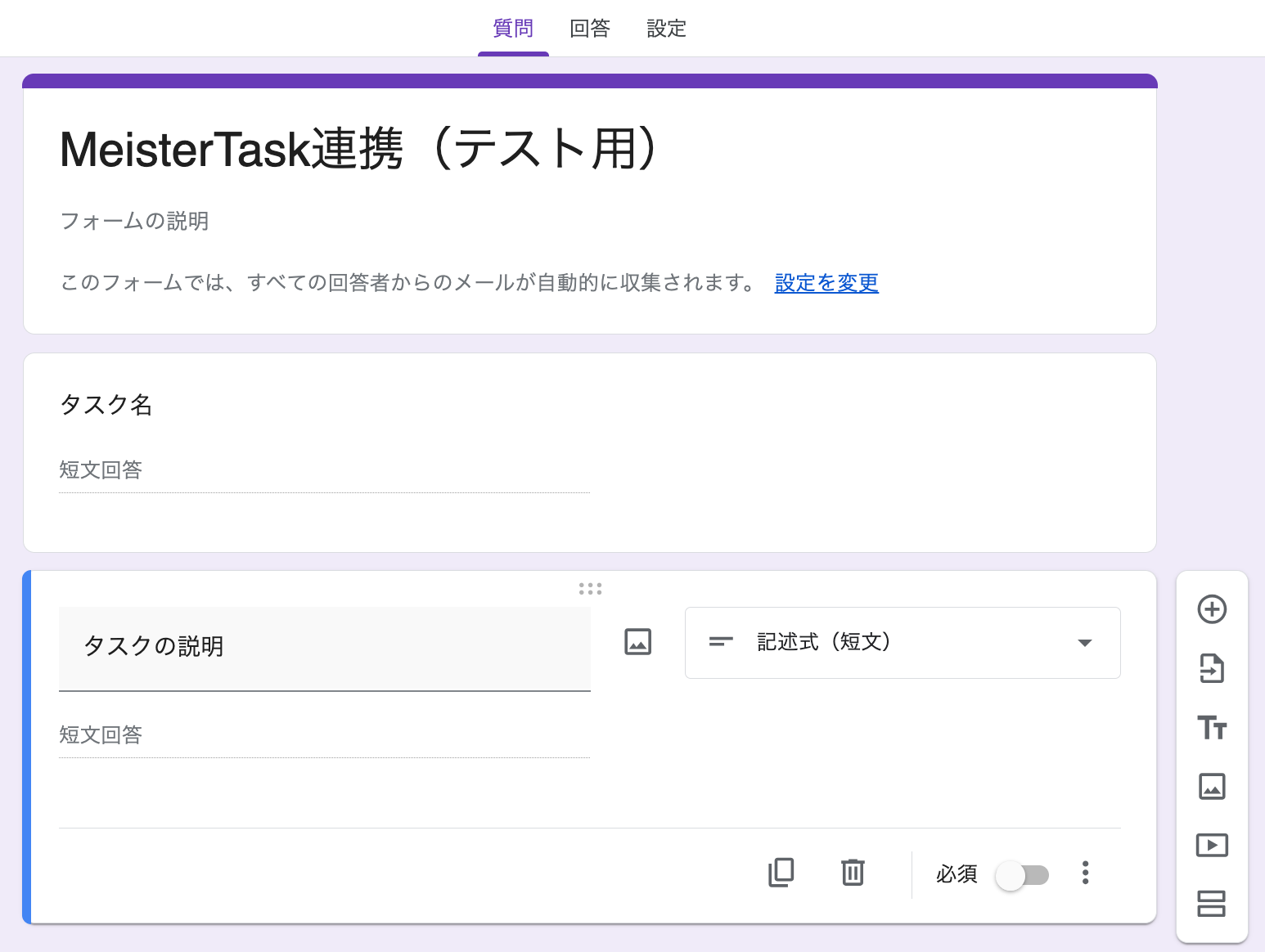Screen dimensions: 1265x952
Task: Delete the タスクの説明 question
Action: [853, 873]
